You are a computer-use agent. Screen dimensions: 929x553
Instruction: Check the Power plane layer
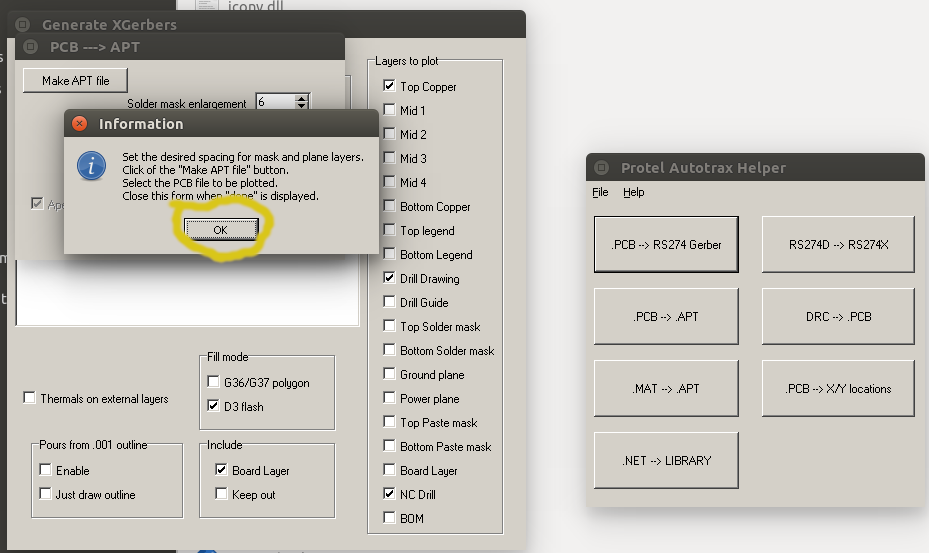point(389,398)
